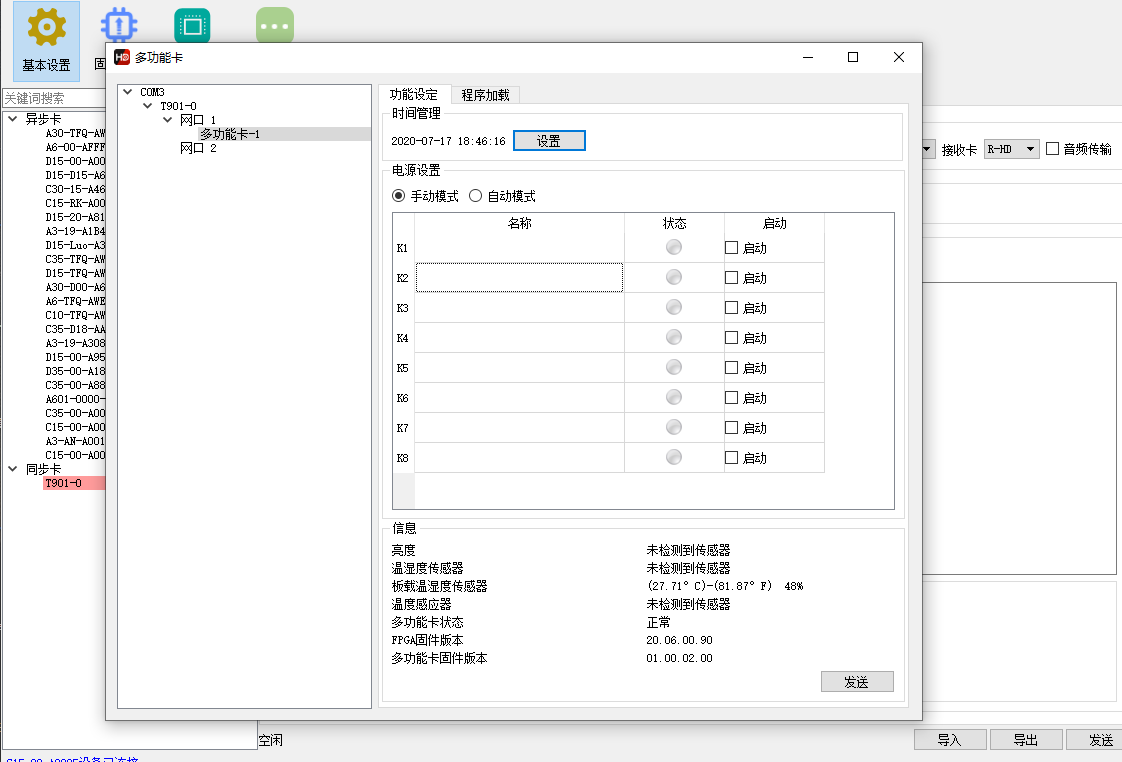Image resolution: width=1122 pixels, height=762 pixels.
Task: Click the K2 name input field
Action: (519, 277)
